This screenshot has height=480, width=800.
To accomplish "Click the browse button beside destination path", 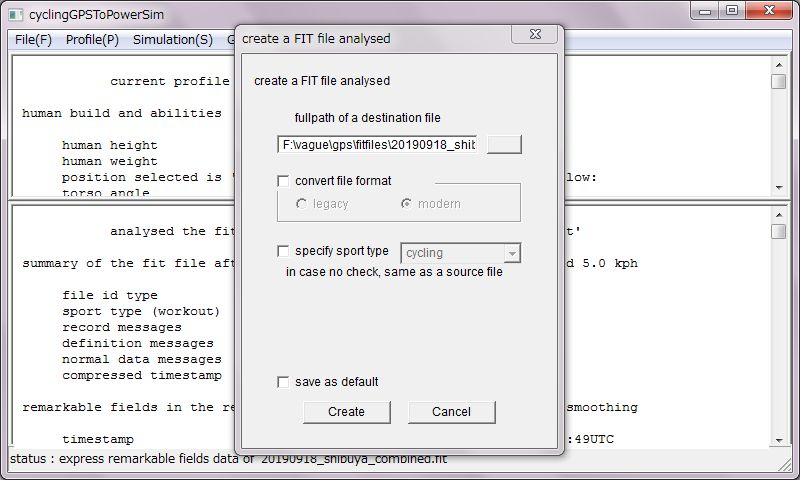I will point(504,144).
